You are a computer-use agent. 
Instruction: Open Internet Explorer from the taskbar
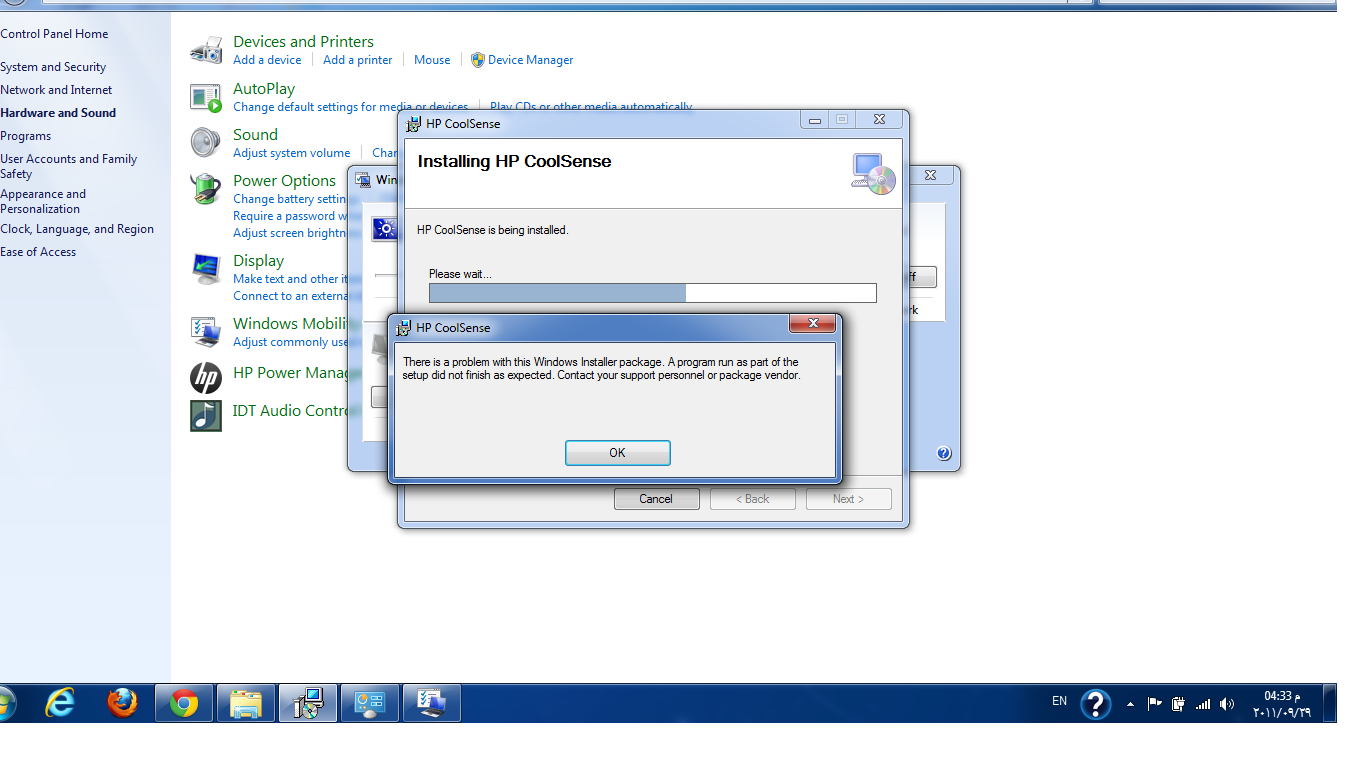pos(60,703)
